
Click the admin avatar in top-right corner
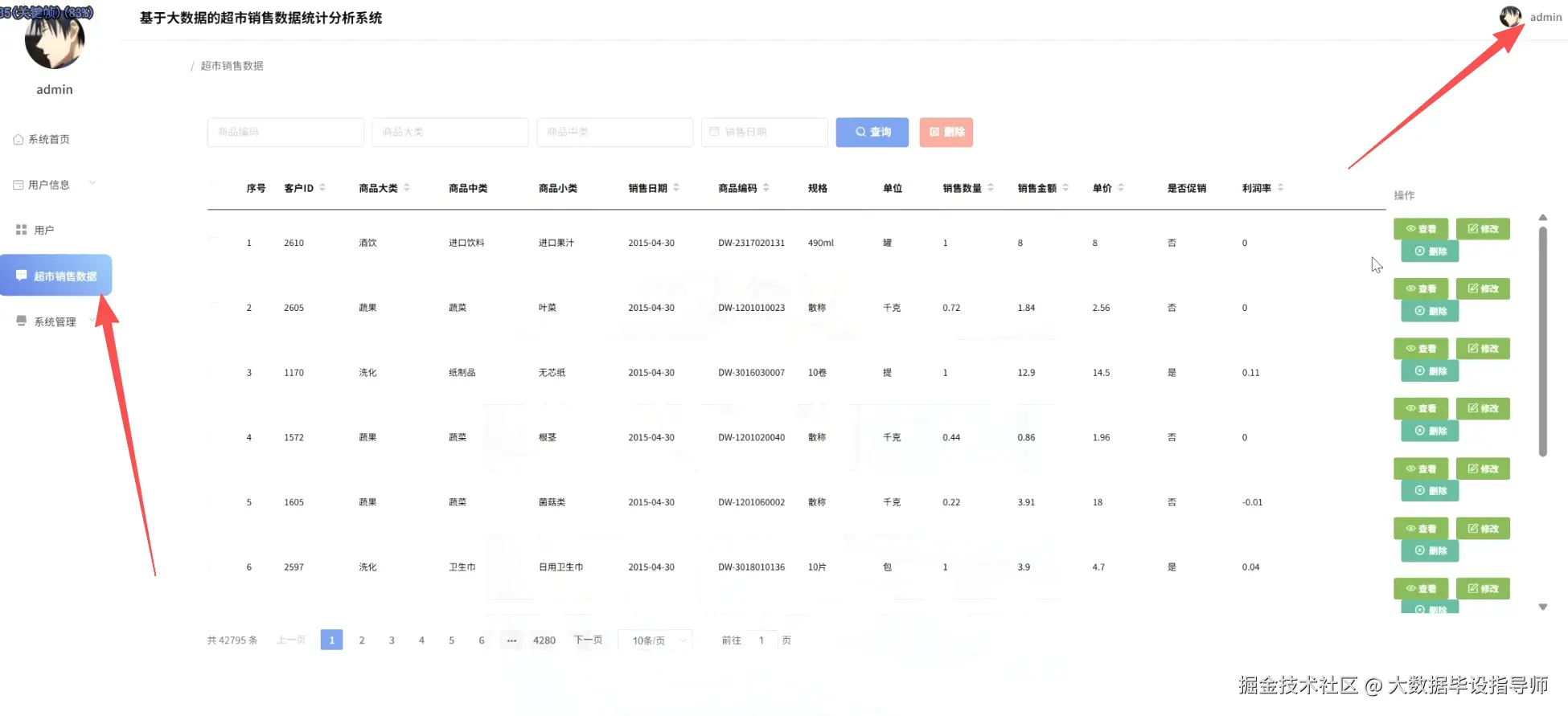tap(1511, 16)
